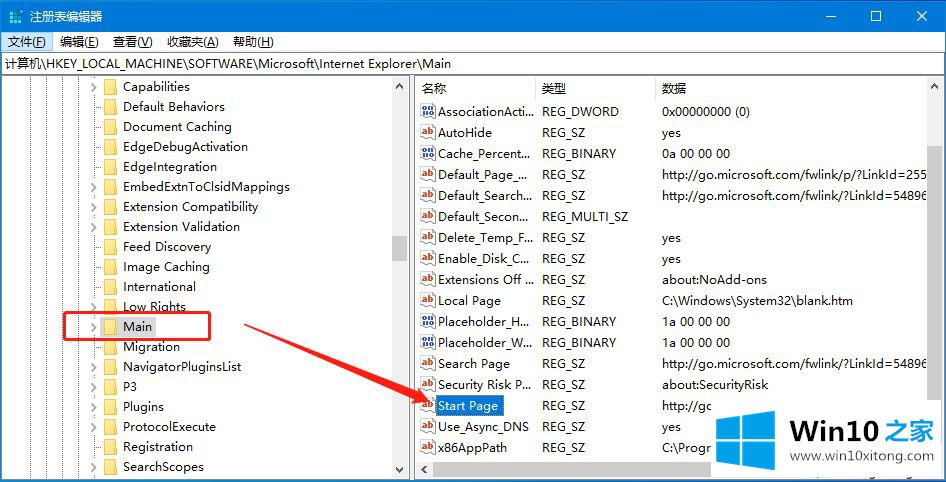Viewport: 946px width, 482px height.
Task: Click the AutoHide string value icon
Action: [x=428, y=133]
